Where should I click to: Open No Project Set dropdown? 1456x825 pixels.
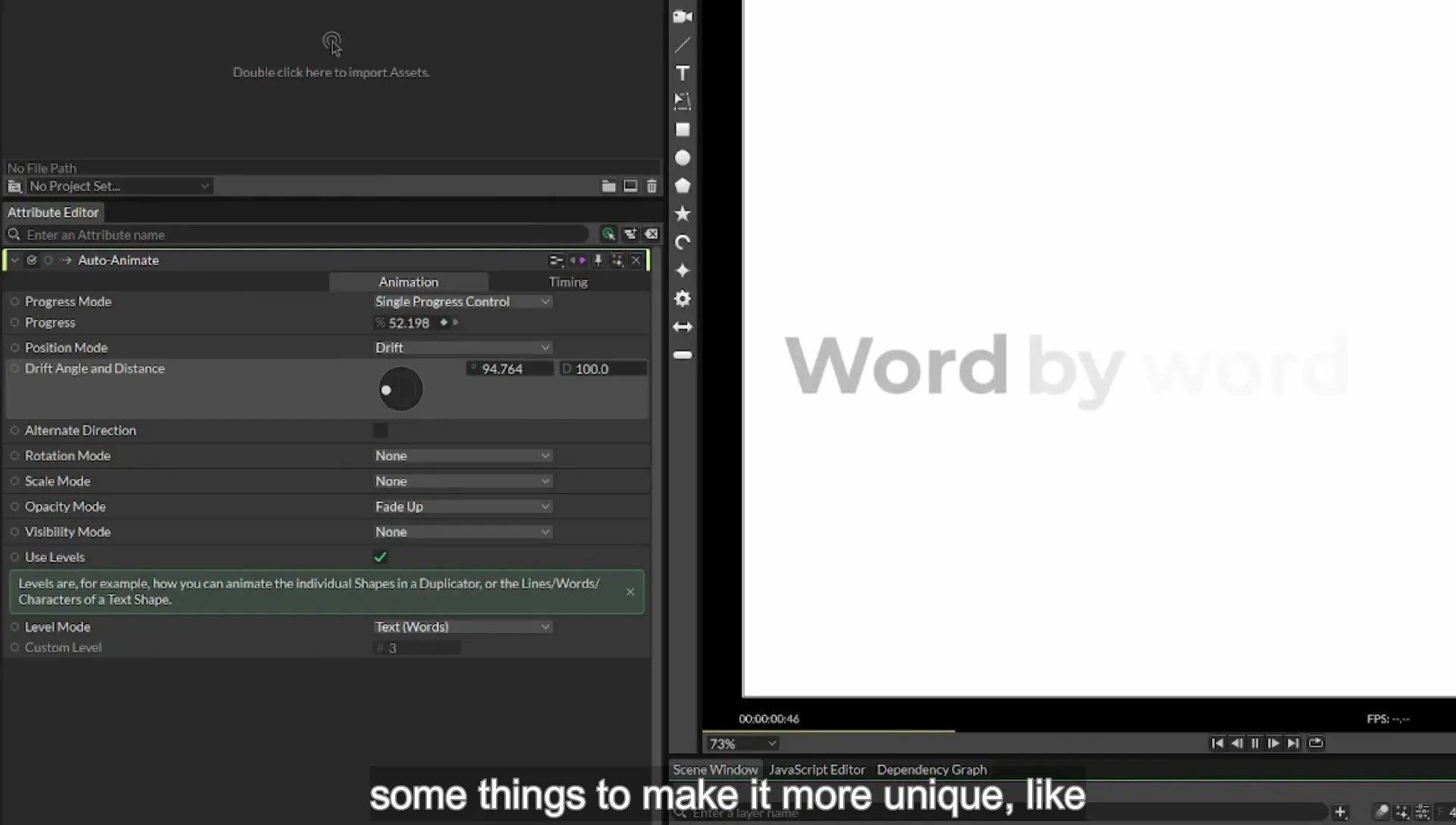120,186
